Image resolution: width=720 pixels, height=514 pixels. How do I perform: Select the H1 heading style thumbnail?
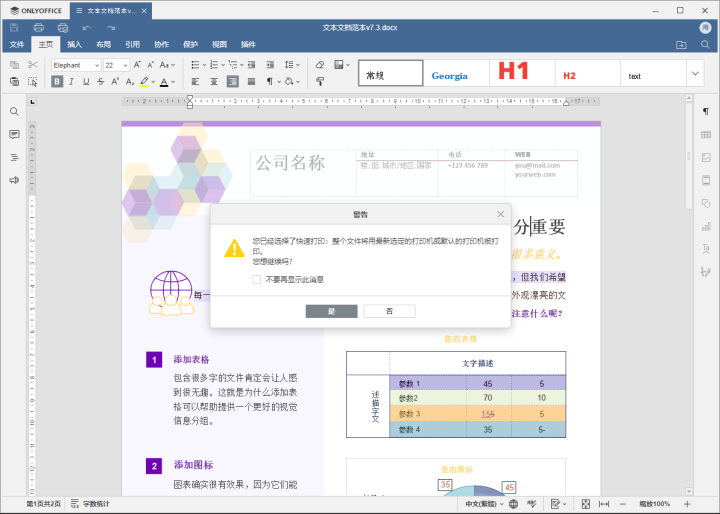[514, 73]
